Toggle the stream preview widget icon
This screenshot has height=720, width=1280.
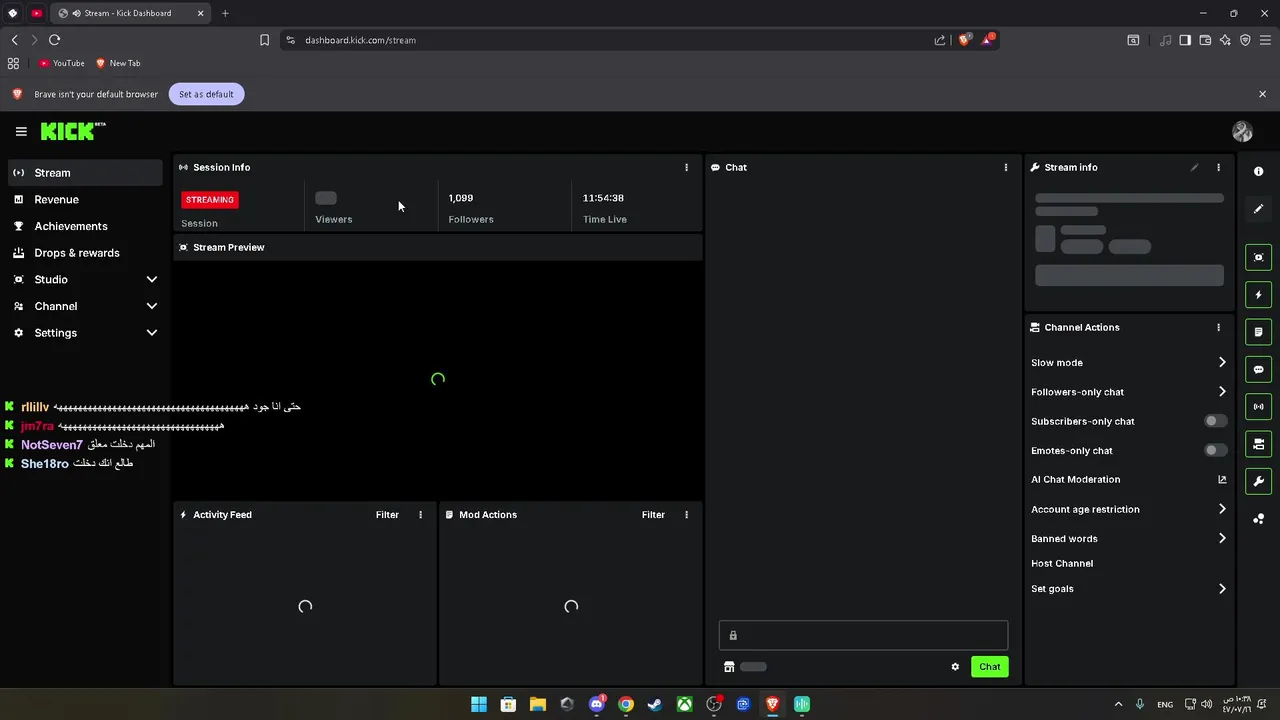coord(1258,257)
